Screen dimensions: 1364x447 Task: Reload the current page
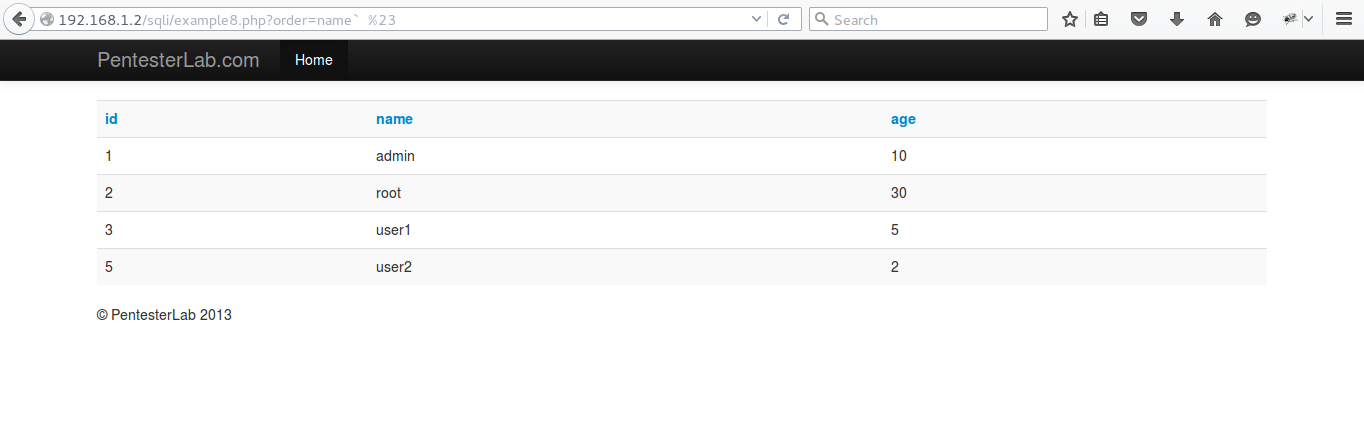(x=784, y=19)
